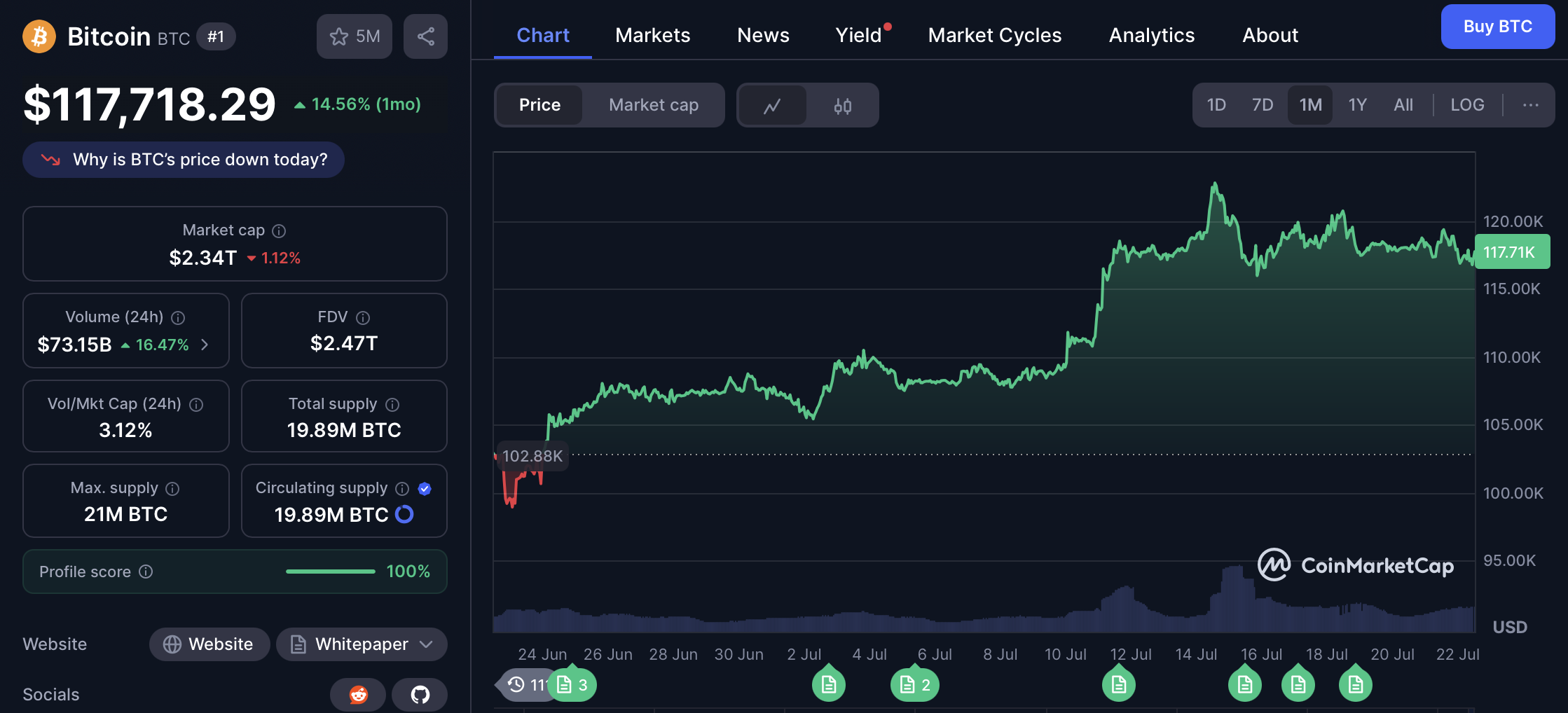Image resolution: width=1568 pixels, height=713 pixels.
Task: Add Bitcoin to watchlist with the star button
Action: click(x=355, y=36)
